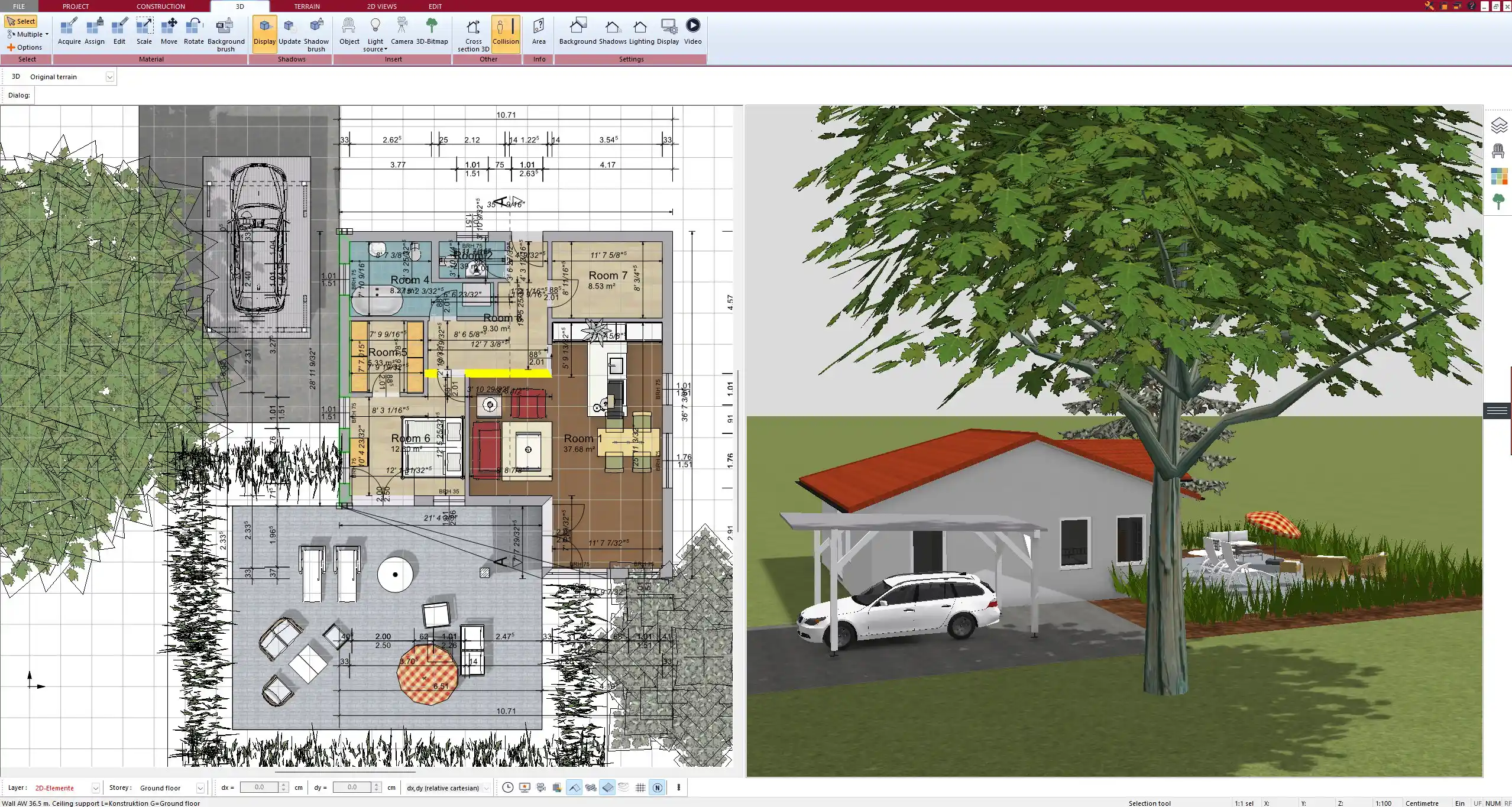This screenshot has height=807, width=1512.
Task: Open the Storey Ground floor dropdown
Action: point(200,788)
